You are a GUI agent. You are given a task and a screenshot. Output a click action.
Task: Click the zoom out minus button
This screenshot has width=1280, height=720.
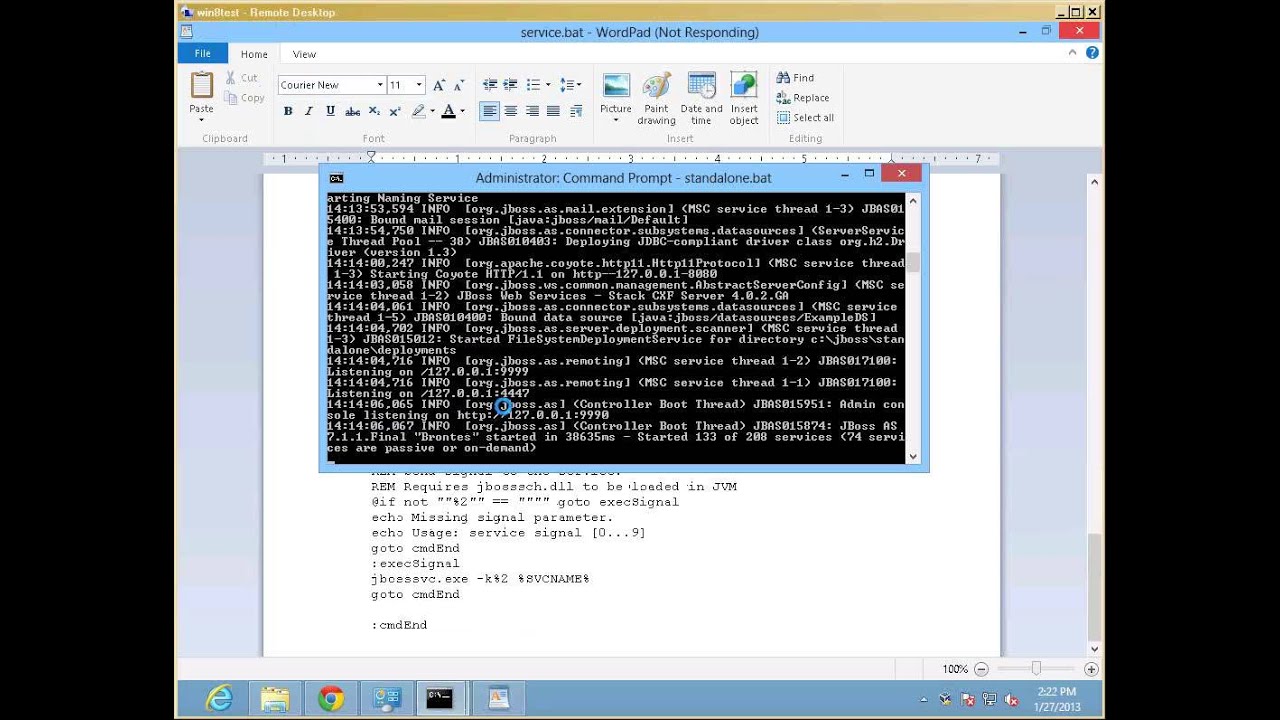tap(981, 669)
